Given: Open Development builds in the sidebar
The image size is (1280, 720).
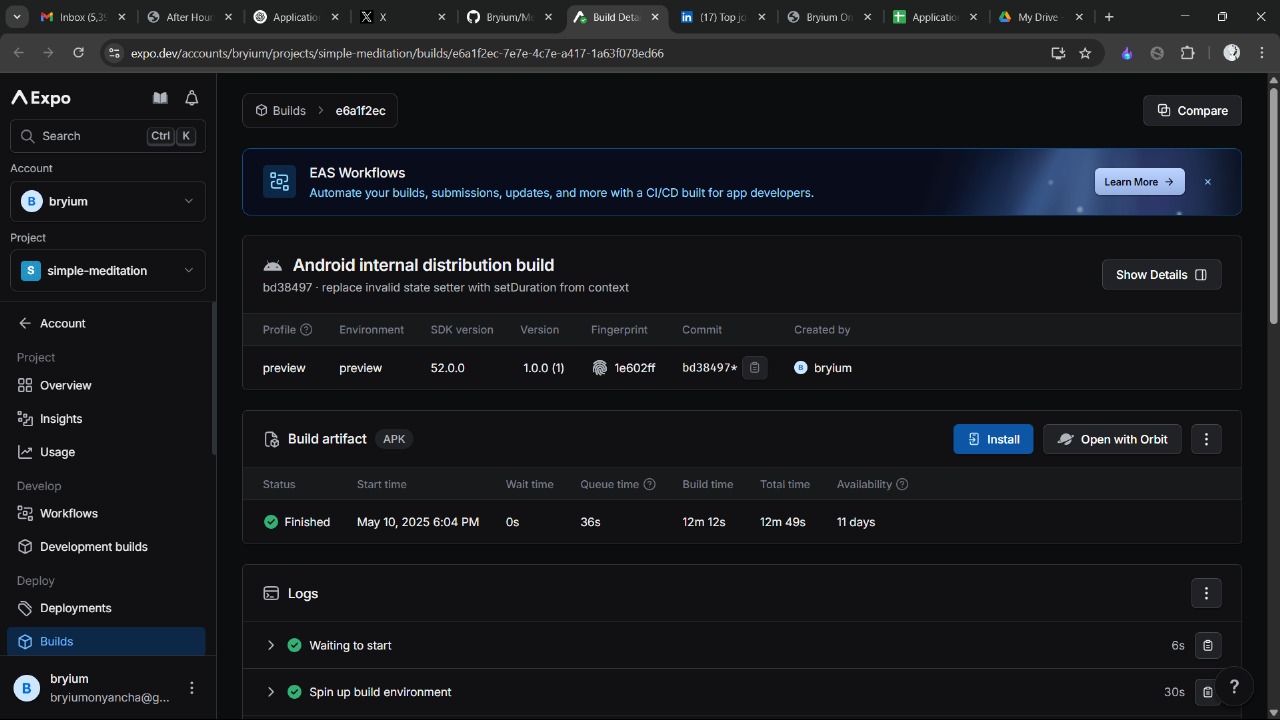Looking at the screenshot, I should [93, 547].
